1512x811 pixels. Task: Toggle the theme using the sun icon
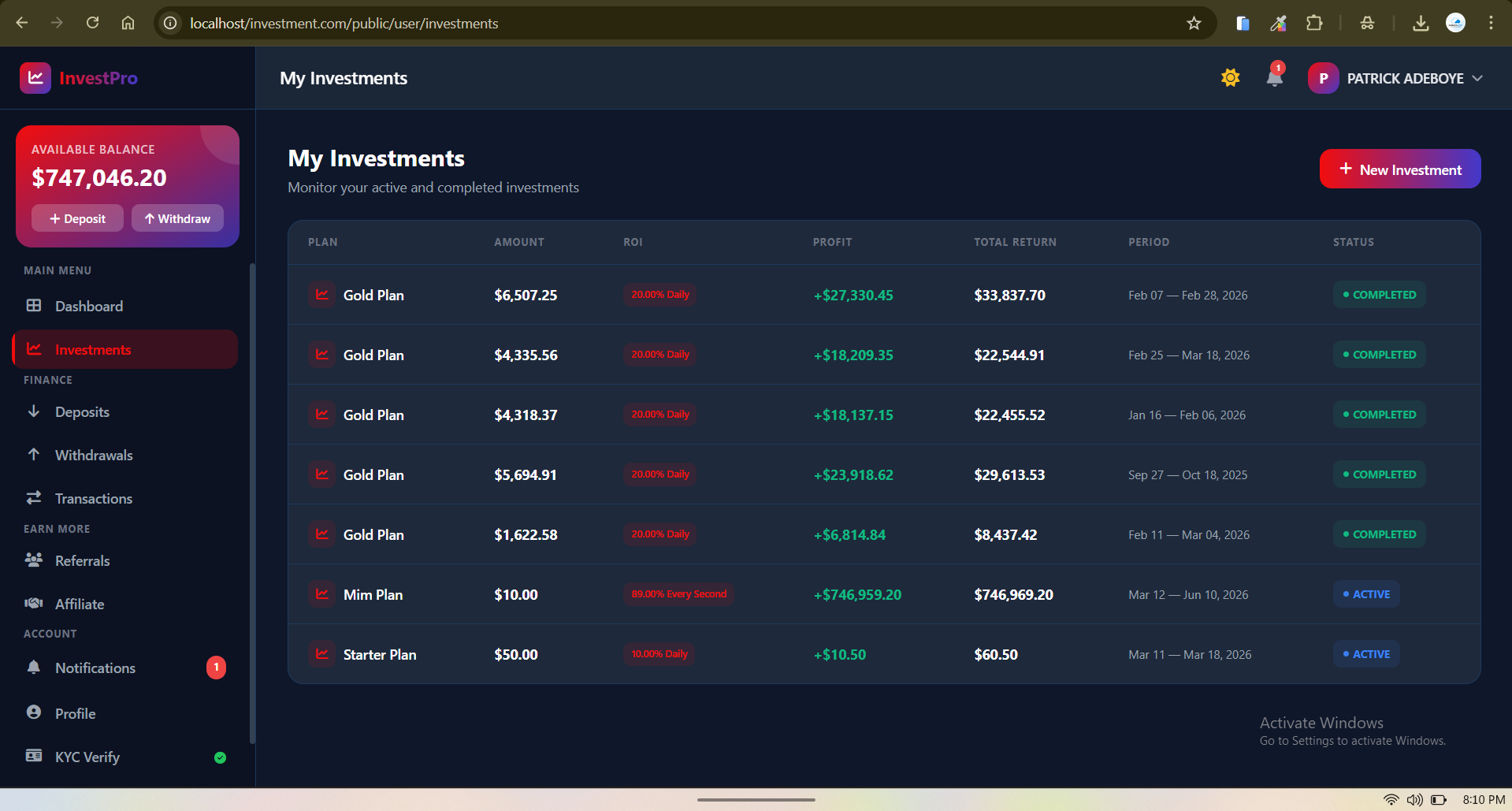(1230, 77)
